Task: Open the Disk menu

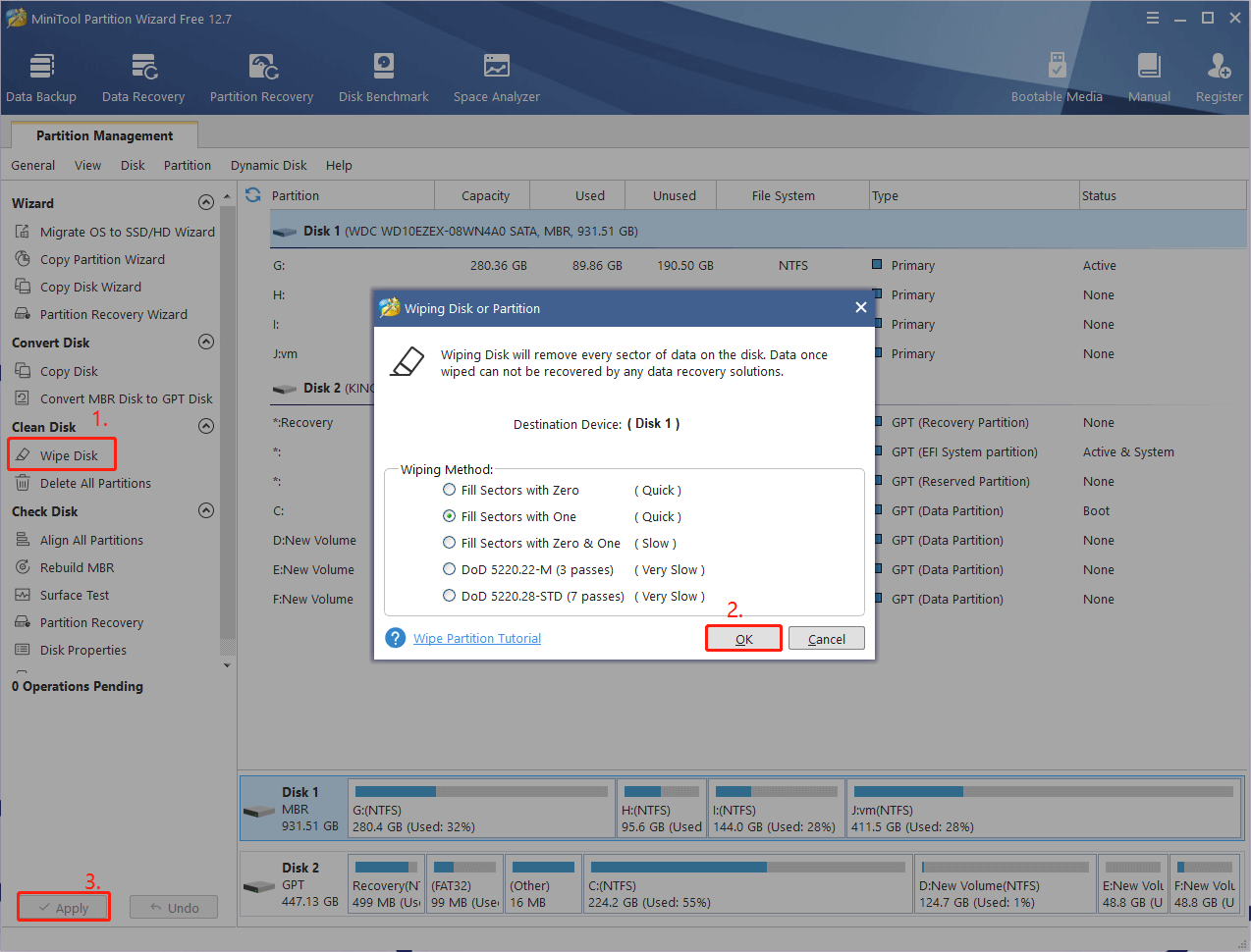Action: point(133,165)
